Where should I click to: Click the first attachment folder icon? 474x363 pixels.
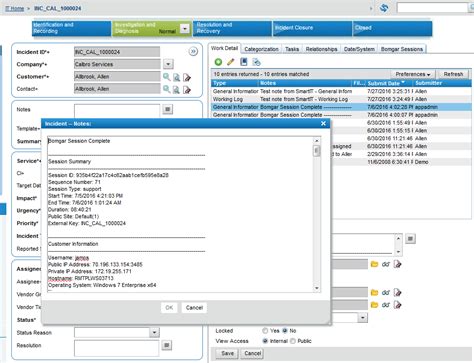374,264
